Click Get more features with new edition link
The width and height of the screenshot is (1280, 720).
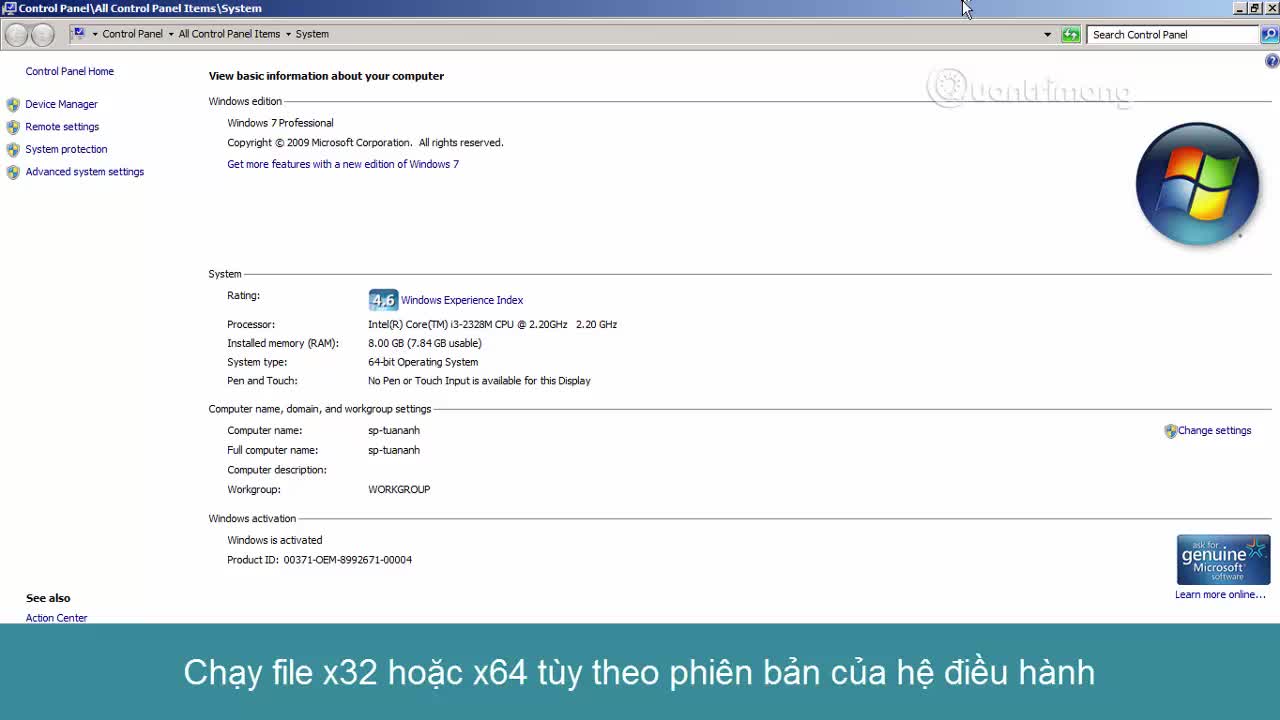tap(343, 164)
